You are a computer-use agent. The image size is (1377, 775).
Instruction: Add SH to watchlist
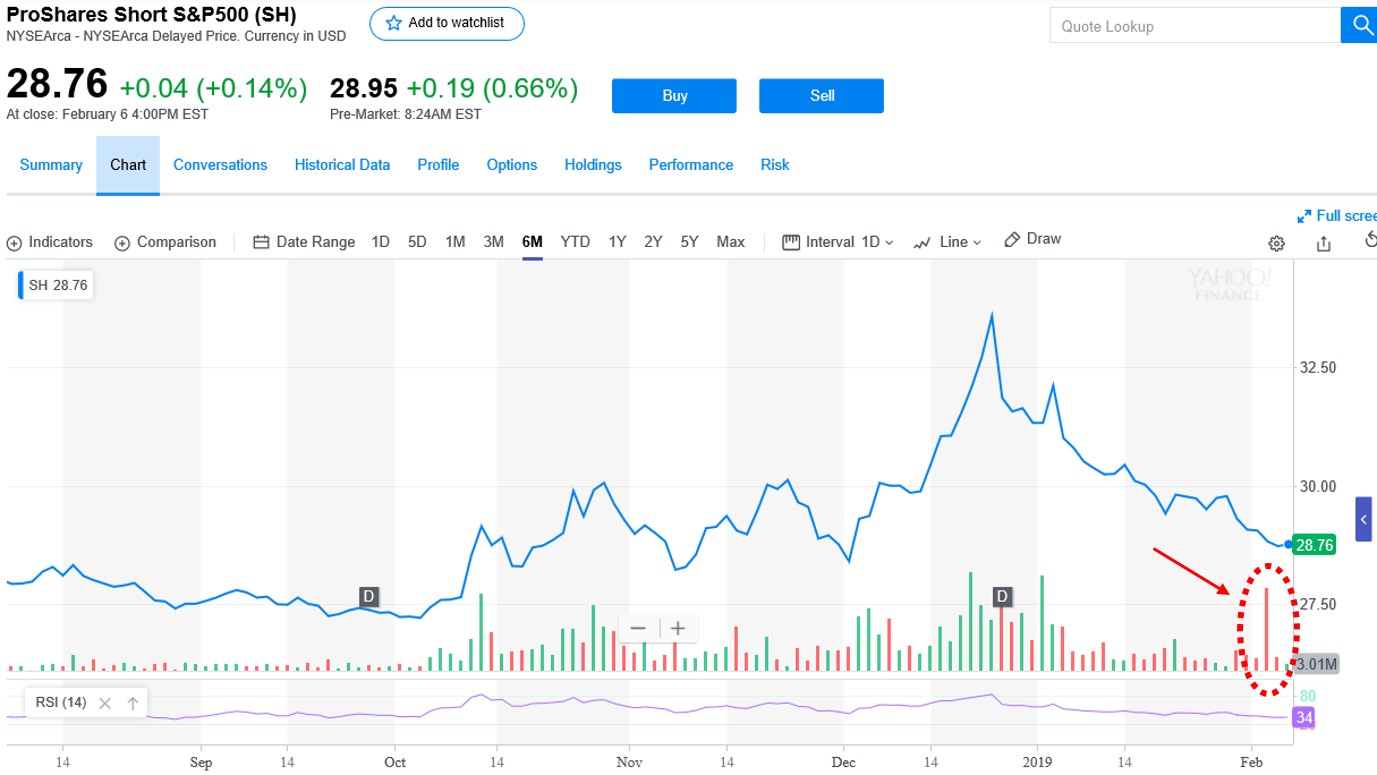tap(447, 23)
